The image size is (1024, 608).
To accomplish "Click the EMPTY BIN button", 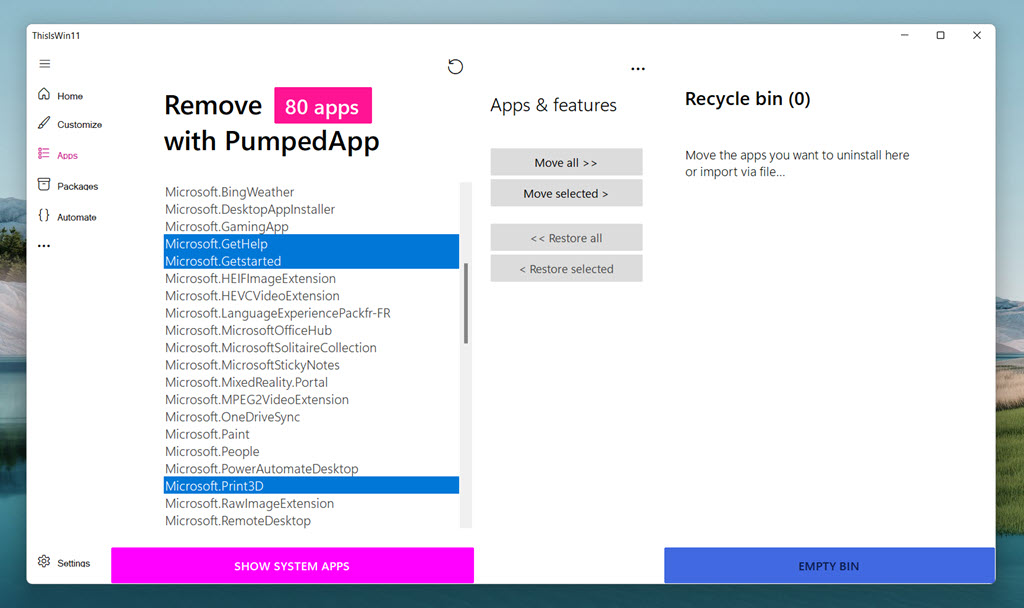I will [x=829, y=566].
